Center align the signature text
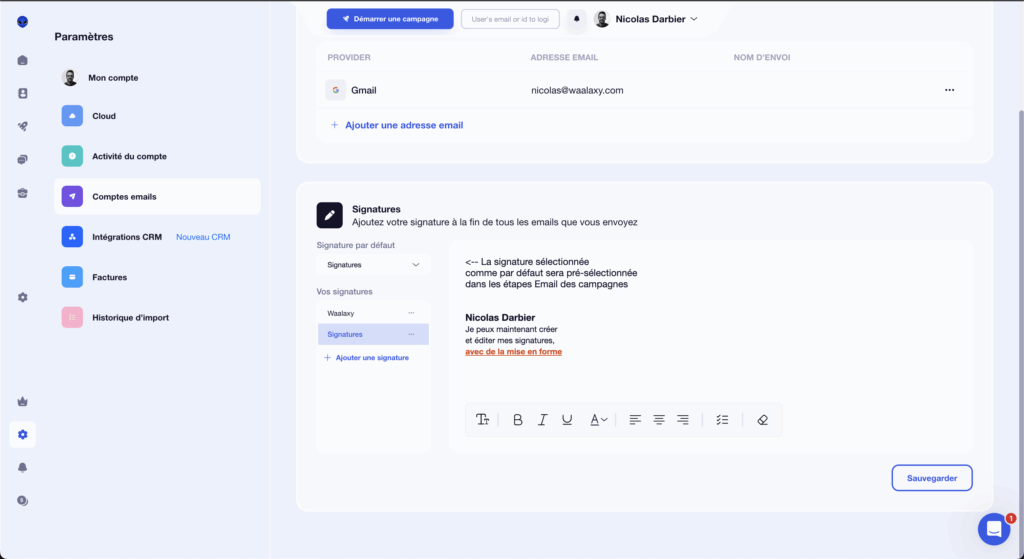 tap(659, 420)
